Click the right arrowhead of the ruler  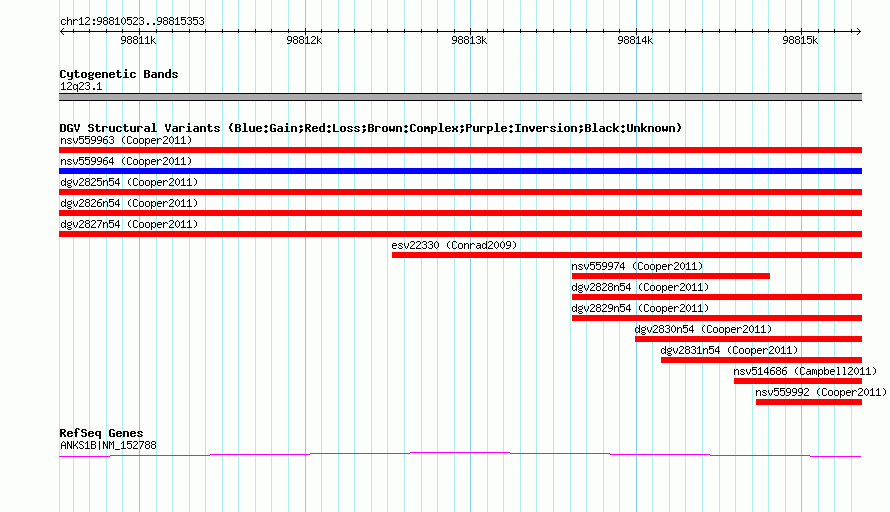point(858,32)
